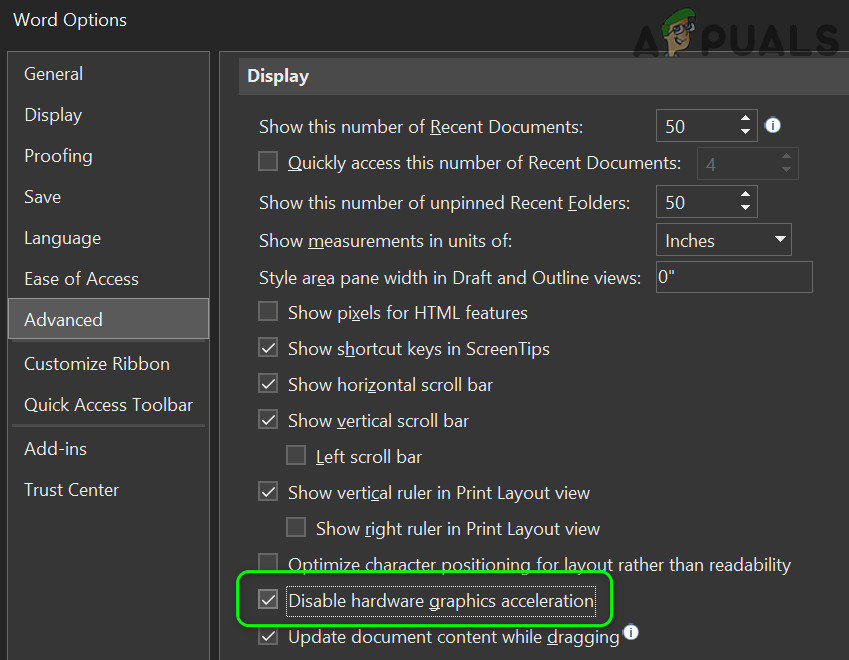The height and width of the screenshot is (660, 849).
Task: Enable Show right ruler in Print Layout
Action: (x=296, y=527)
